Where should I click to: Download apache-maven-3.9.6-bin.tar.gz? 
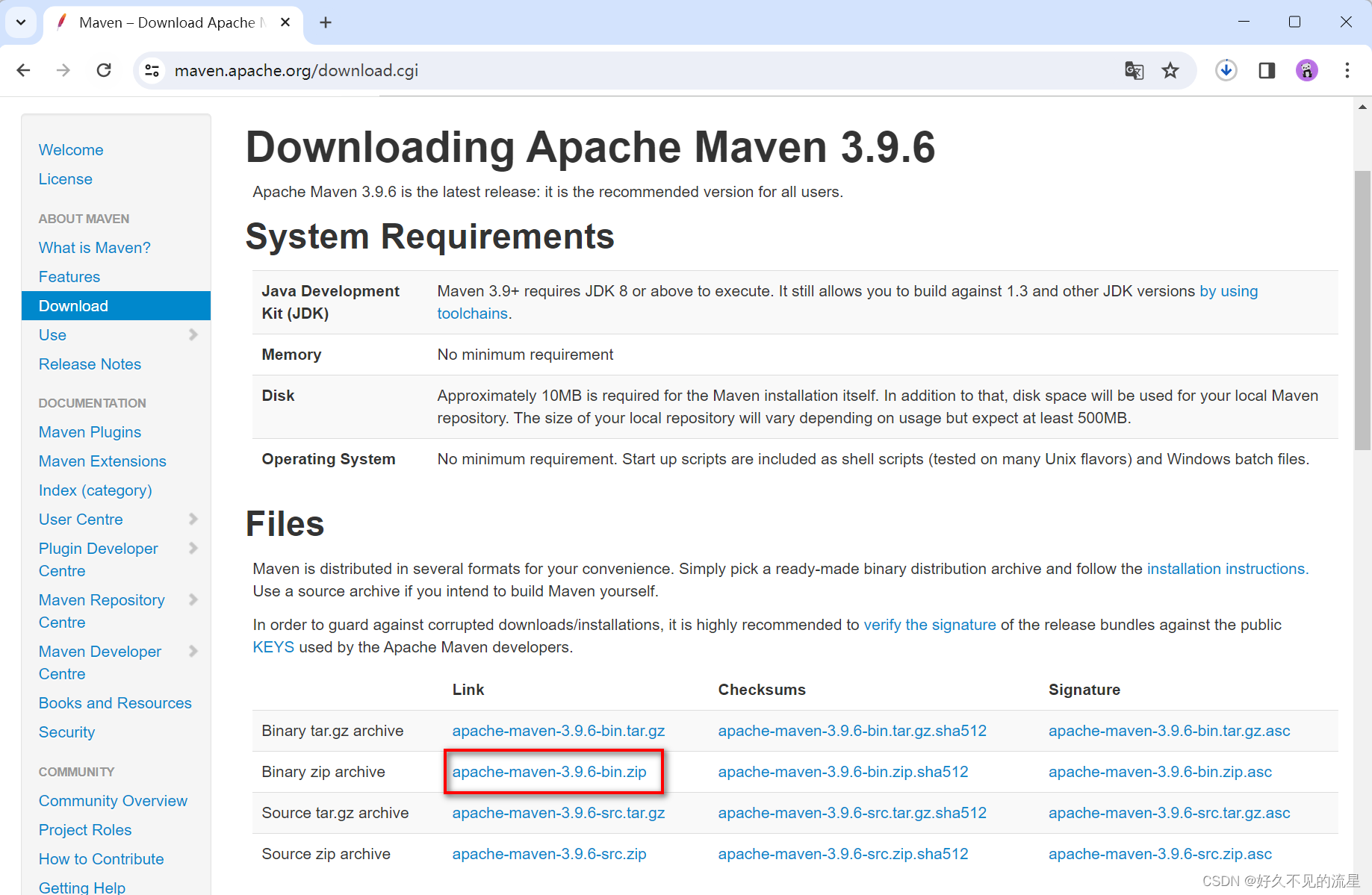(x=559, y=731)
